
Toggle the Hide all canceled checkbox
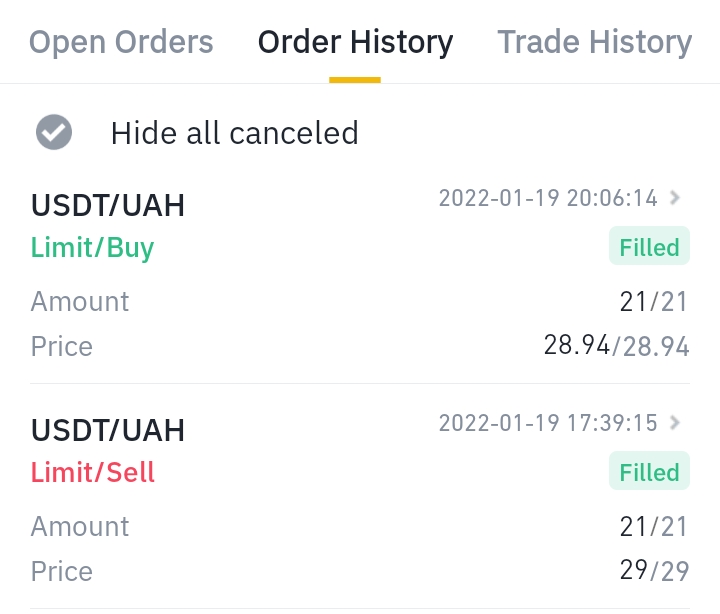54,132
